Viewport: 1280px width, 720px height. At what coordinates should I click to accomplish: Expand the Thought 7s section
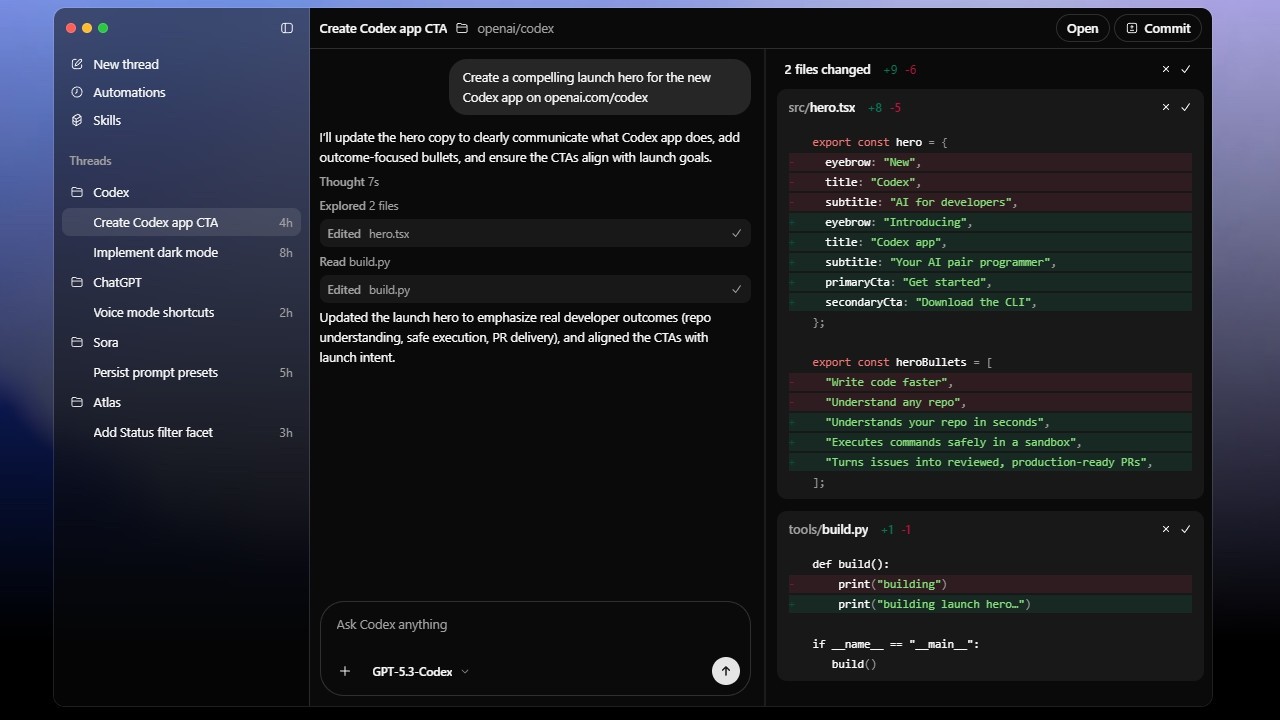(x=349, y=182)
